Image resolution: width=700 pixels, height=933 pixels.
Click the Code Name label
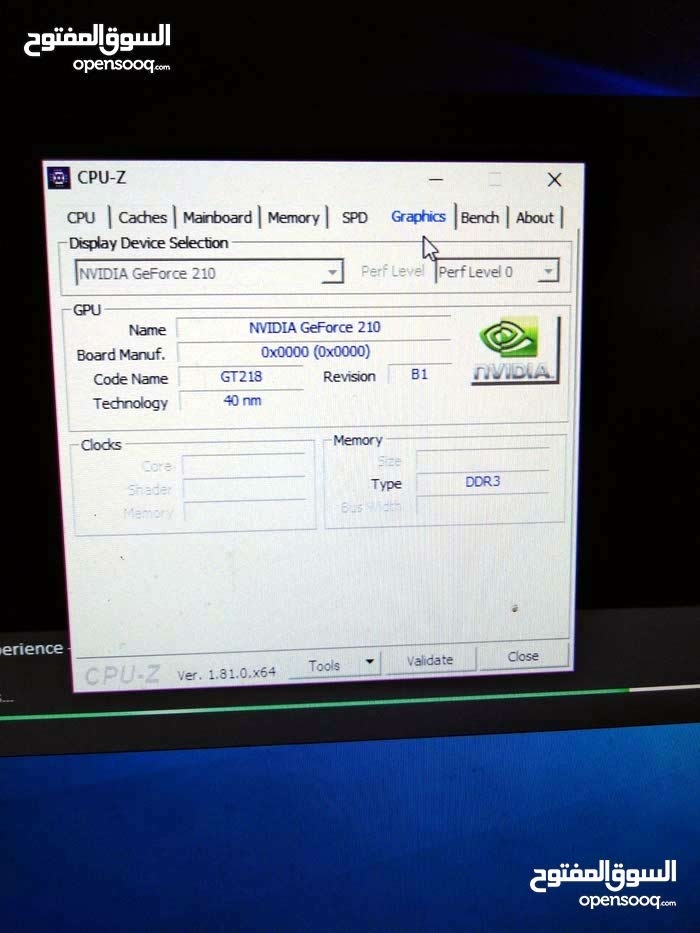coord(130,379)
